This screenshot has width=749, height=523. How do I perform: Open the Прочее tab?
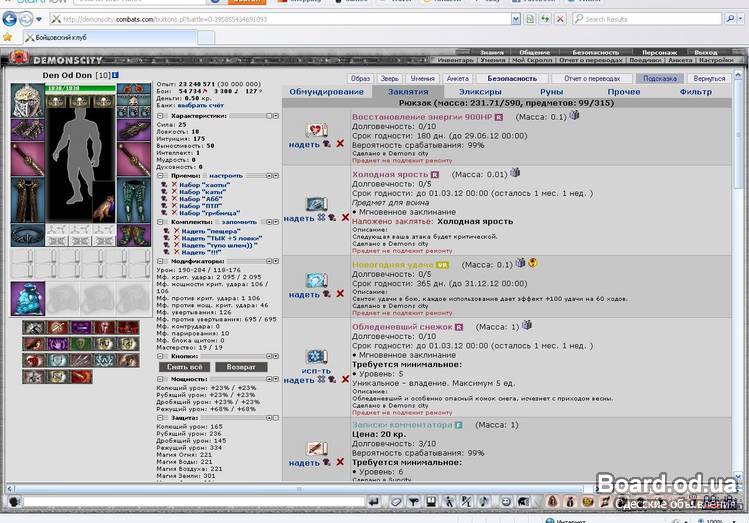click(624, 92)
